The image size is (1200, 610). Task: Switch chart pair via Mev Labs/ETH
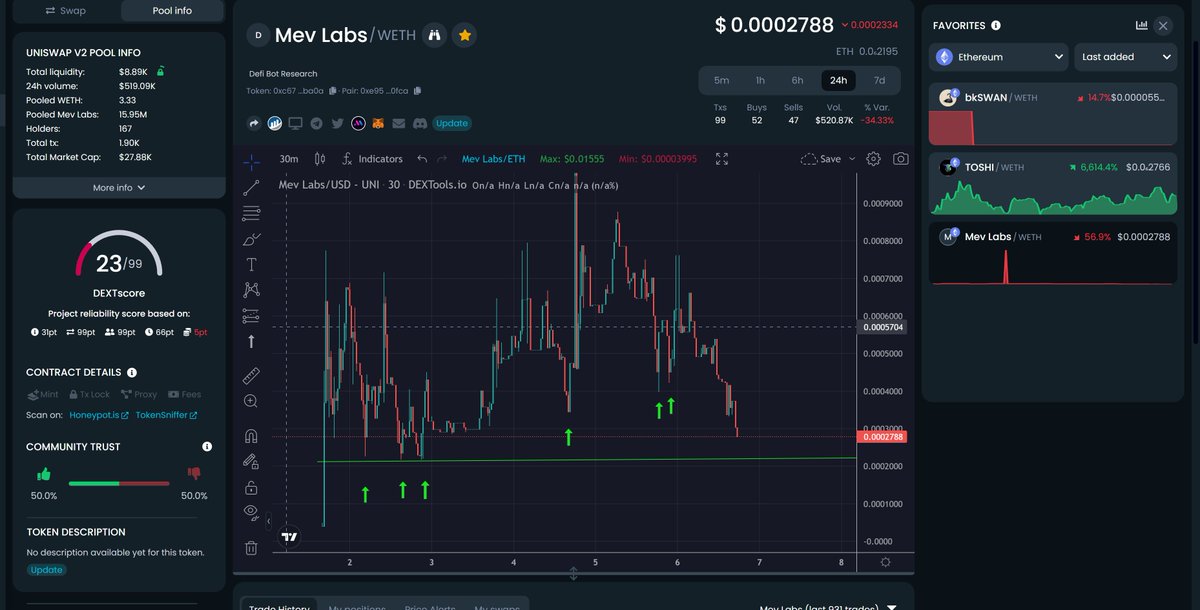[x=493, y=159]
